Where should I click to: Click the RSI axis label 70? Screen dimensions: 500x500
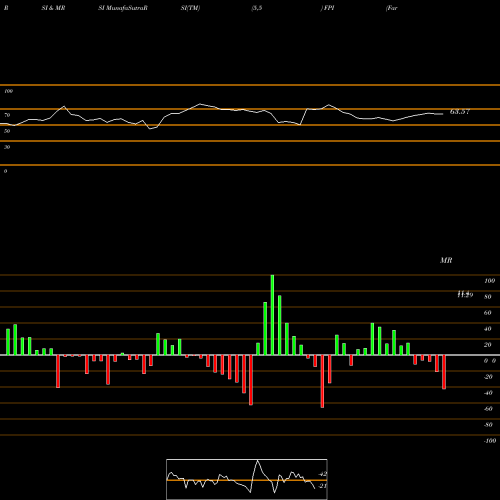click(7, 115)
